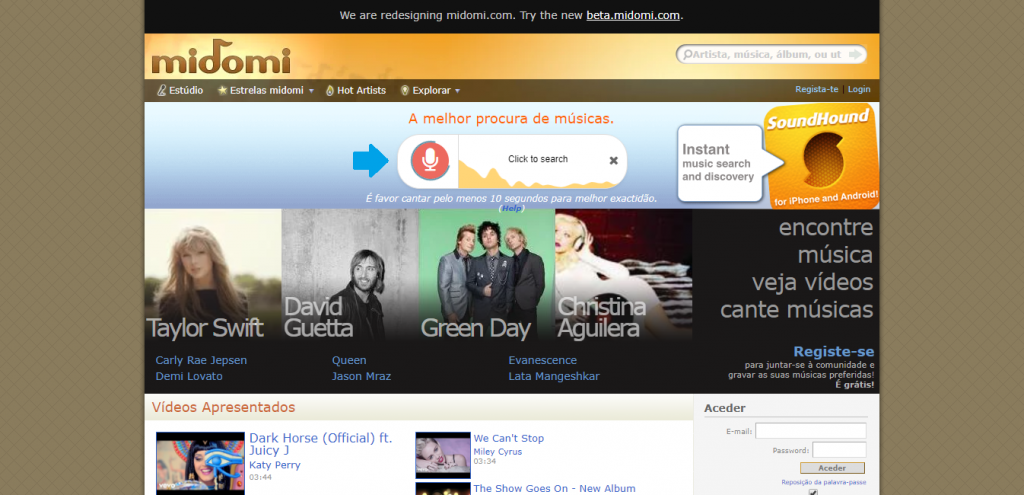Click the E-mail input field
This screenshot has width=1024, height=495.
810,431
